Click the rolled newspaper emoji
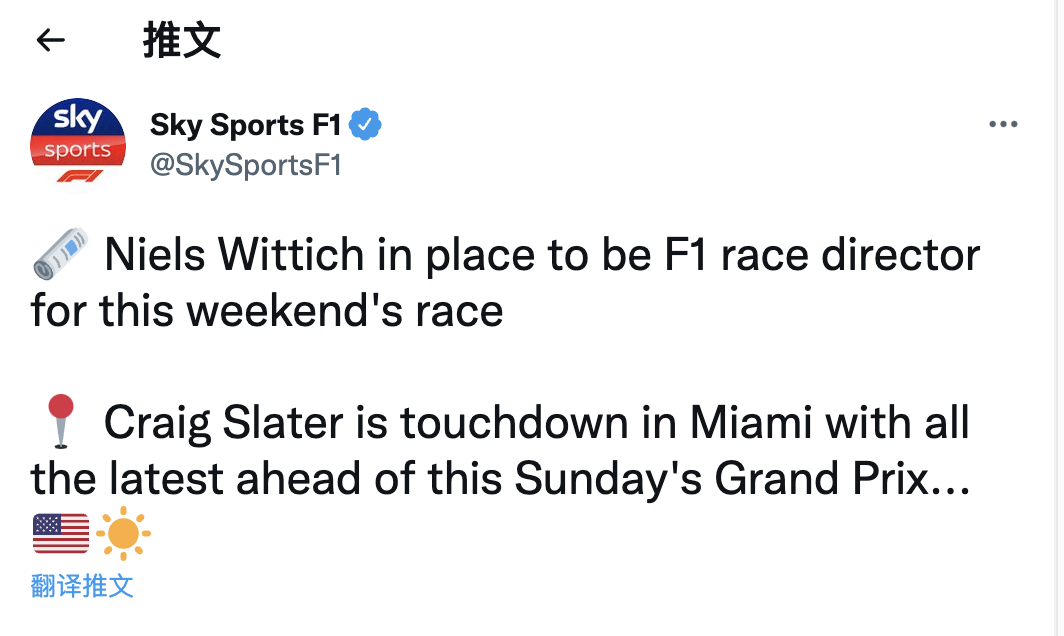1064x636 pixels. coord(60,255)
